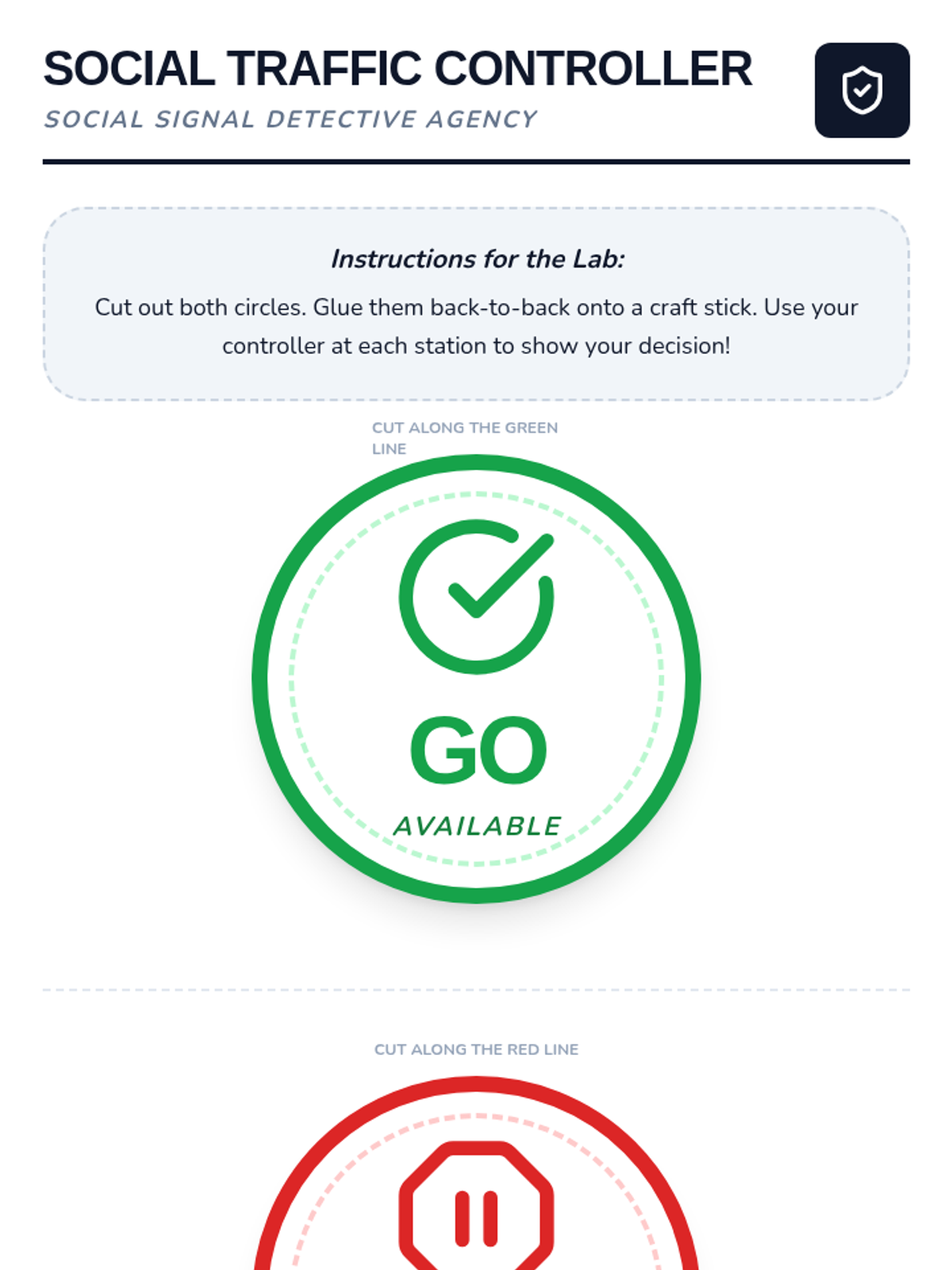Click the Cut Along The Red Line label

(476, 1049)
